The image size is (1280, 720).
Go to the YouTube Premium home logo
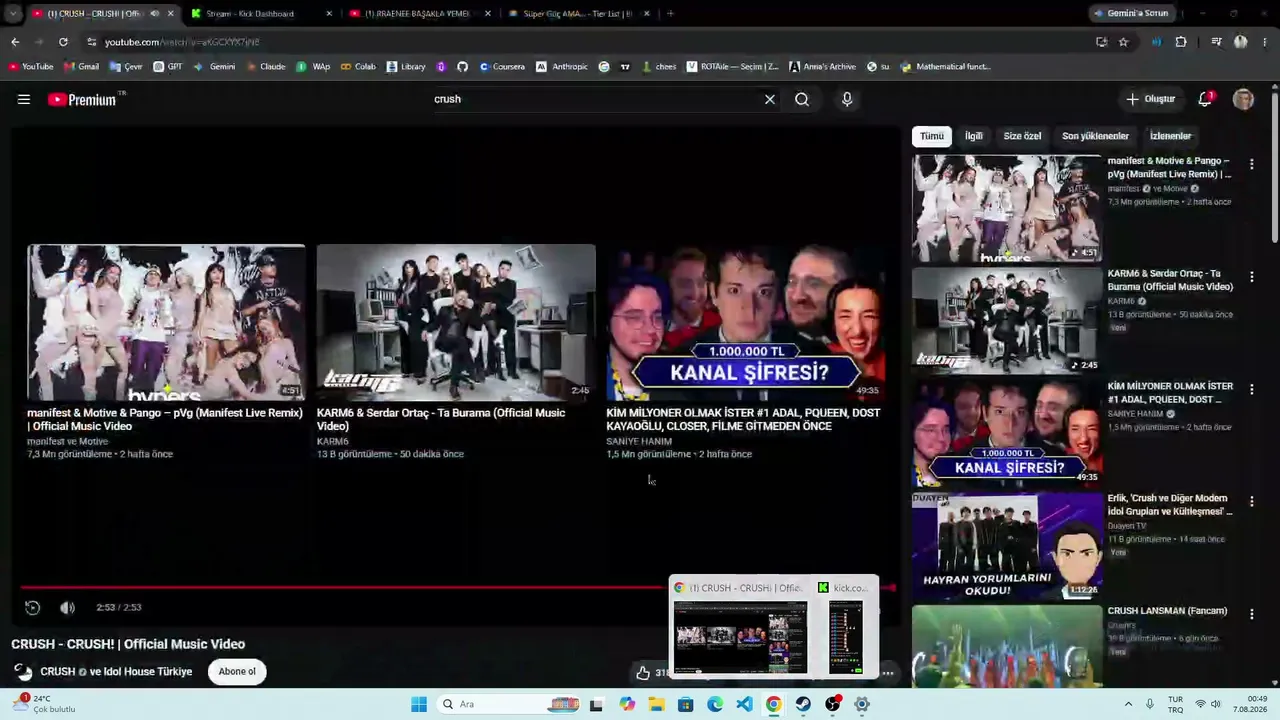(82, 99)
